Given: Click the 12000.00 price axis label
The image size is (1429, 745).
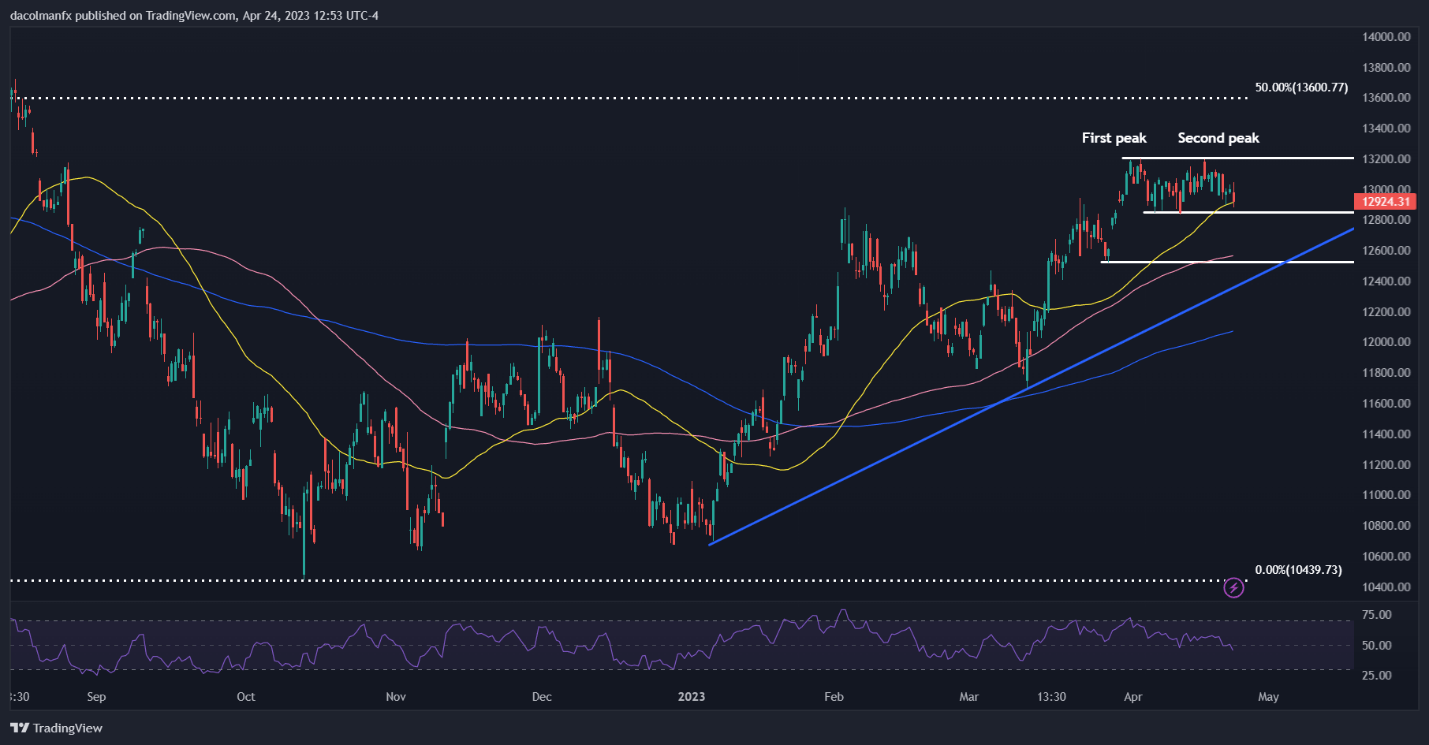Looking at the screenshot, I should tap(1386, 342).
